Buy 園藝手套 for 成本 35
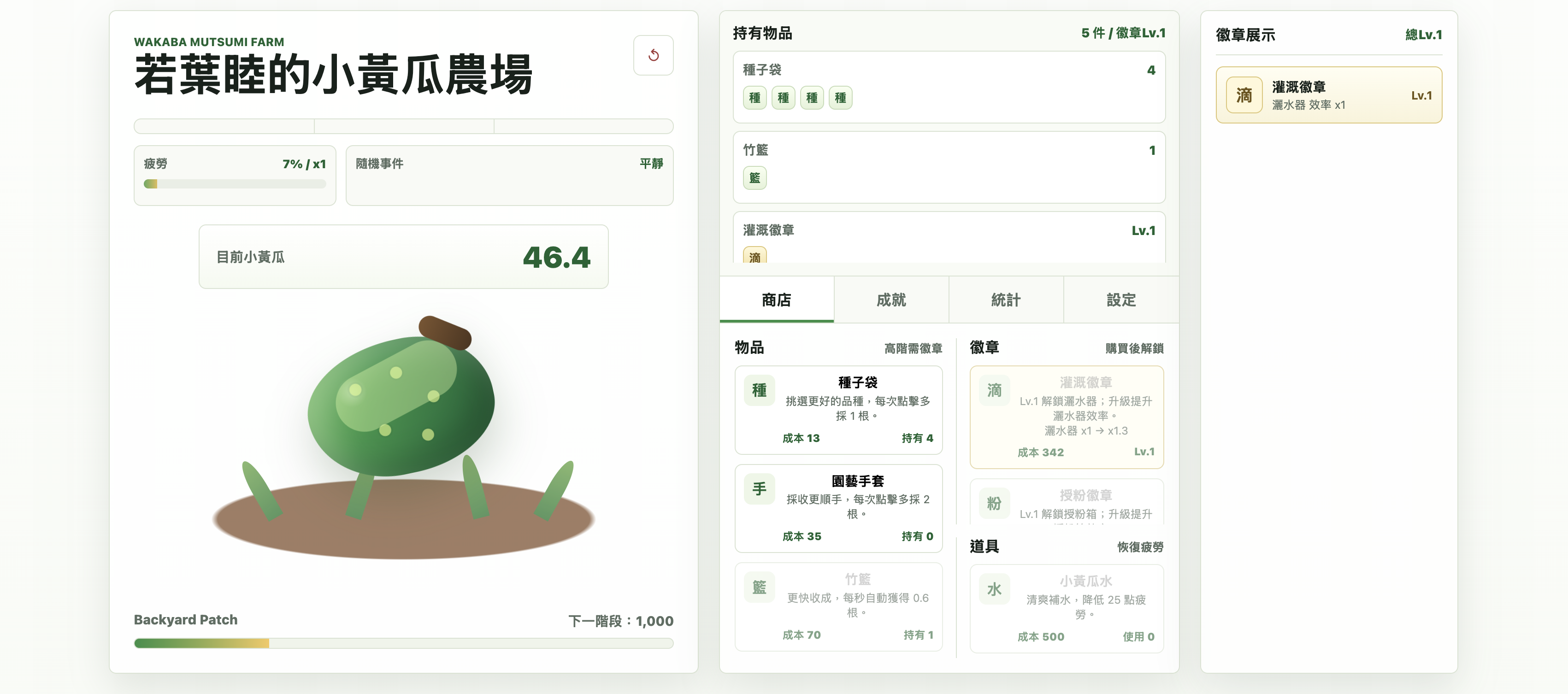 [838, 508]
